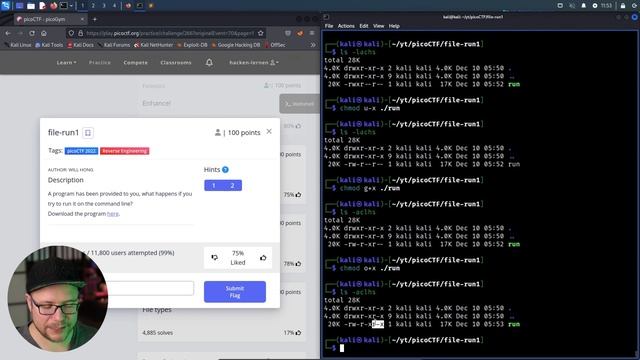Screen dimensions: 640x360
Task: Open terminal File menu
Action: pos(329,26)
